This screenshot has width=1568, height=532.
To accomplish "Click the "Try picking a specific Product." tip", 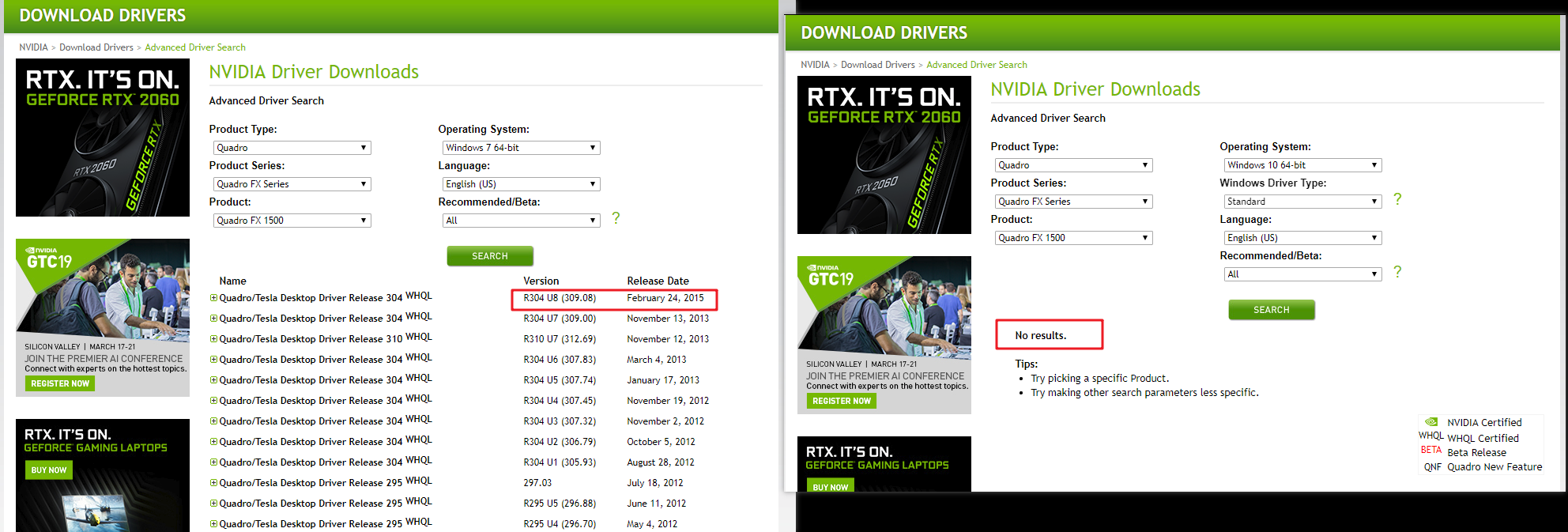I will (1100, 379).
